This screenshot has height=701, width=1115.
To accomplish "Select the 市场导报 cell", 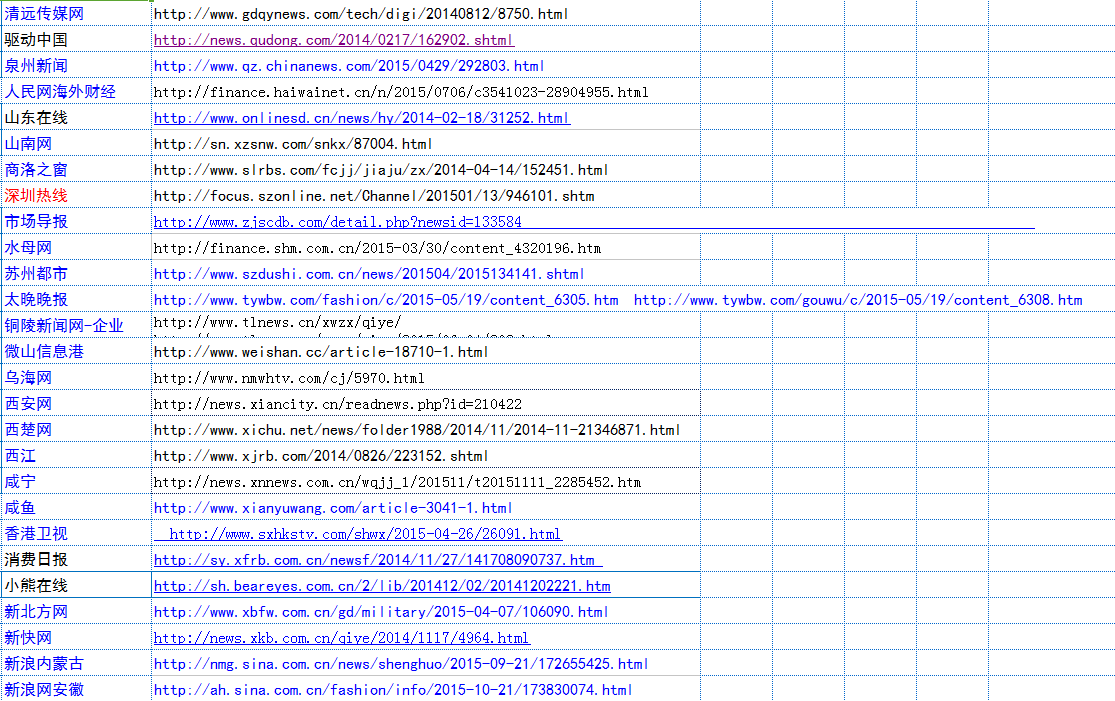I will [x=76, y=222].
